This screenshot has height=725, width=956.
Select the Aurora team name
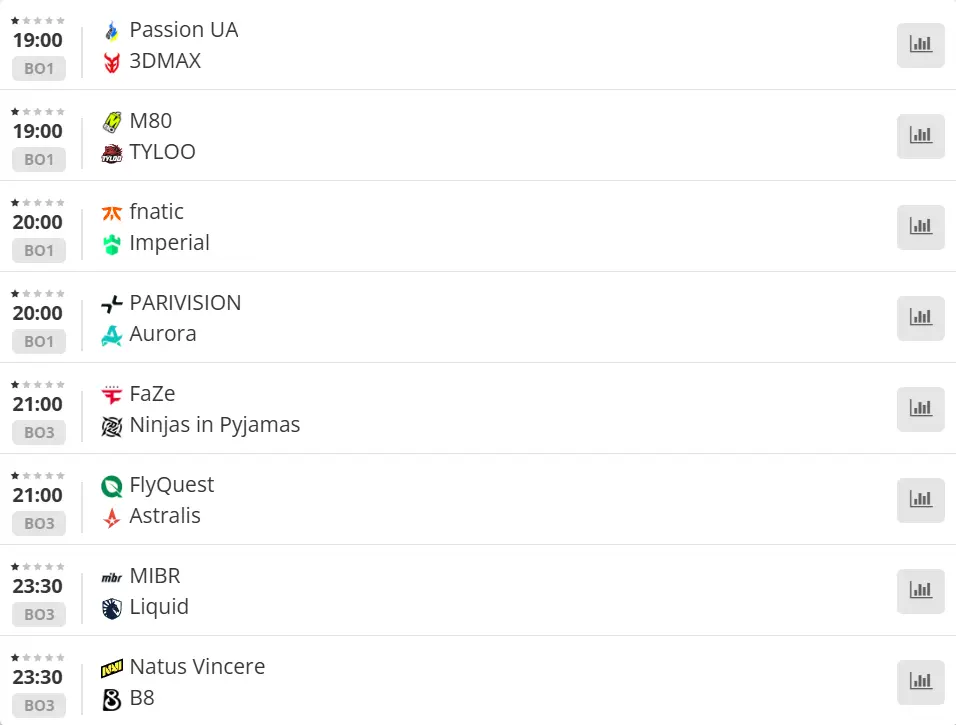(163, 334)
